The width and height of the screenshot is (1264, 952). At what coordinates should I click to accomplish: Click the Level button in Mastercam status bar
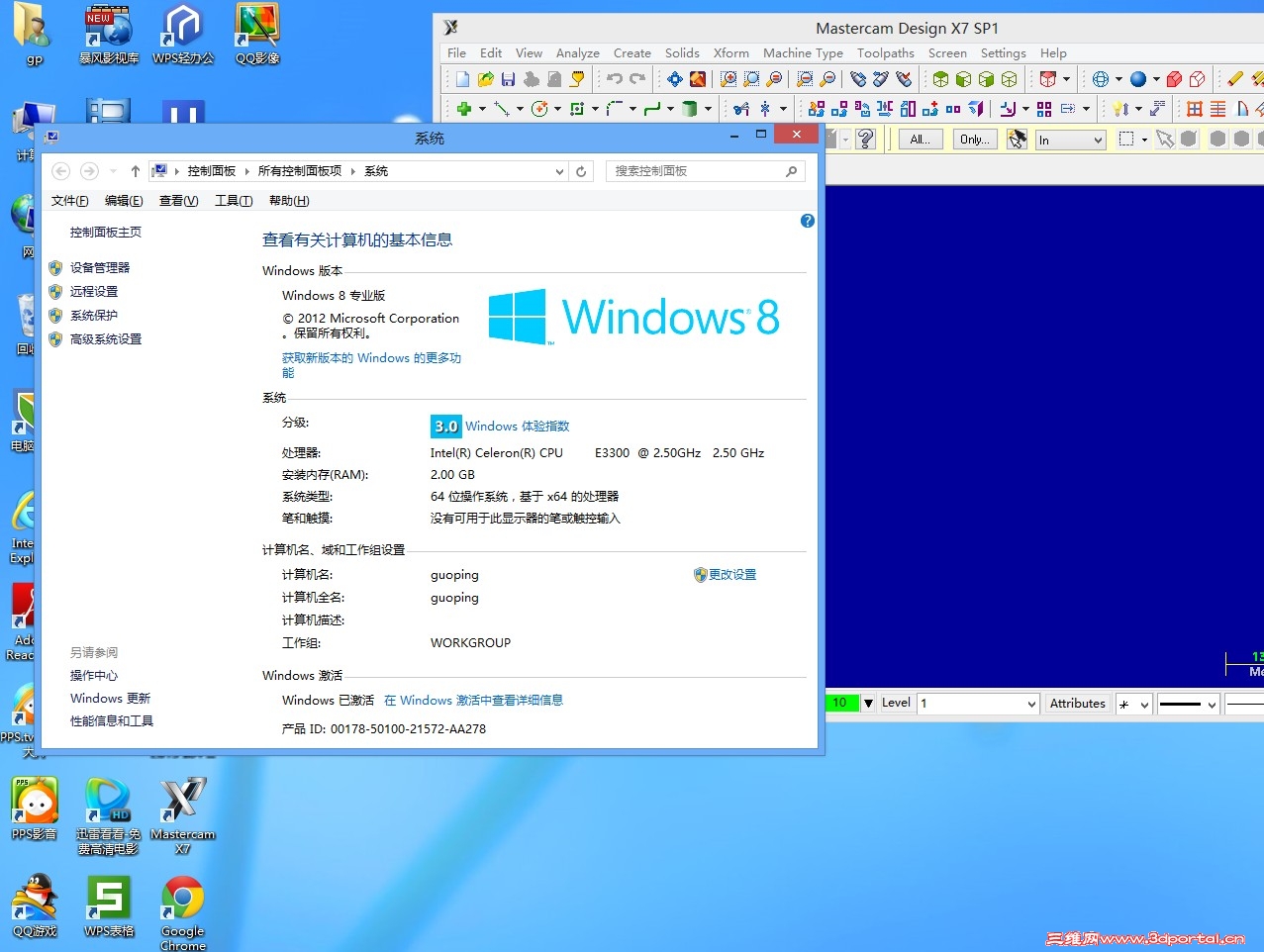tap(896, 703)
